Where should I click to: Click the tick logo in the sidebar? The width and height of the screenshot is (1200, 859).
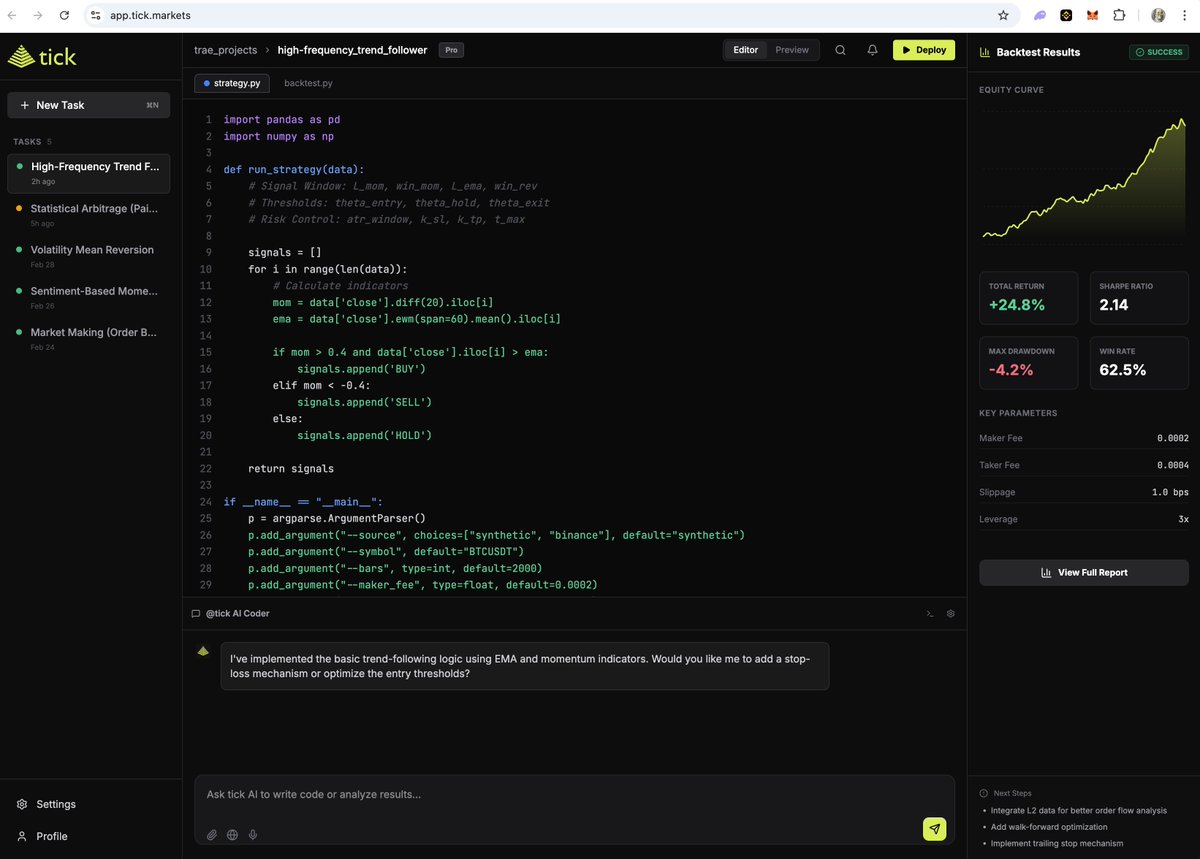tap(42, 57)
